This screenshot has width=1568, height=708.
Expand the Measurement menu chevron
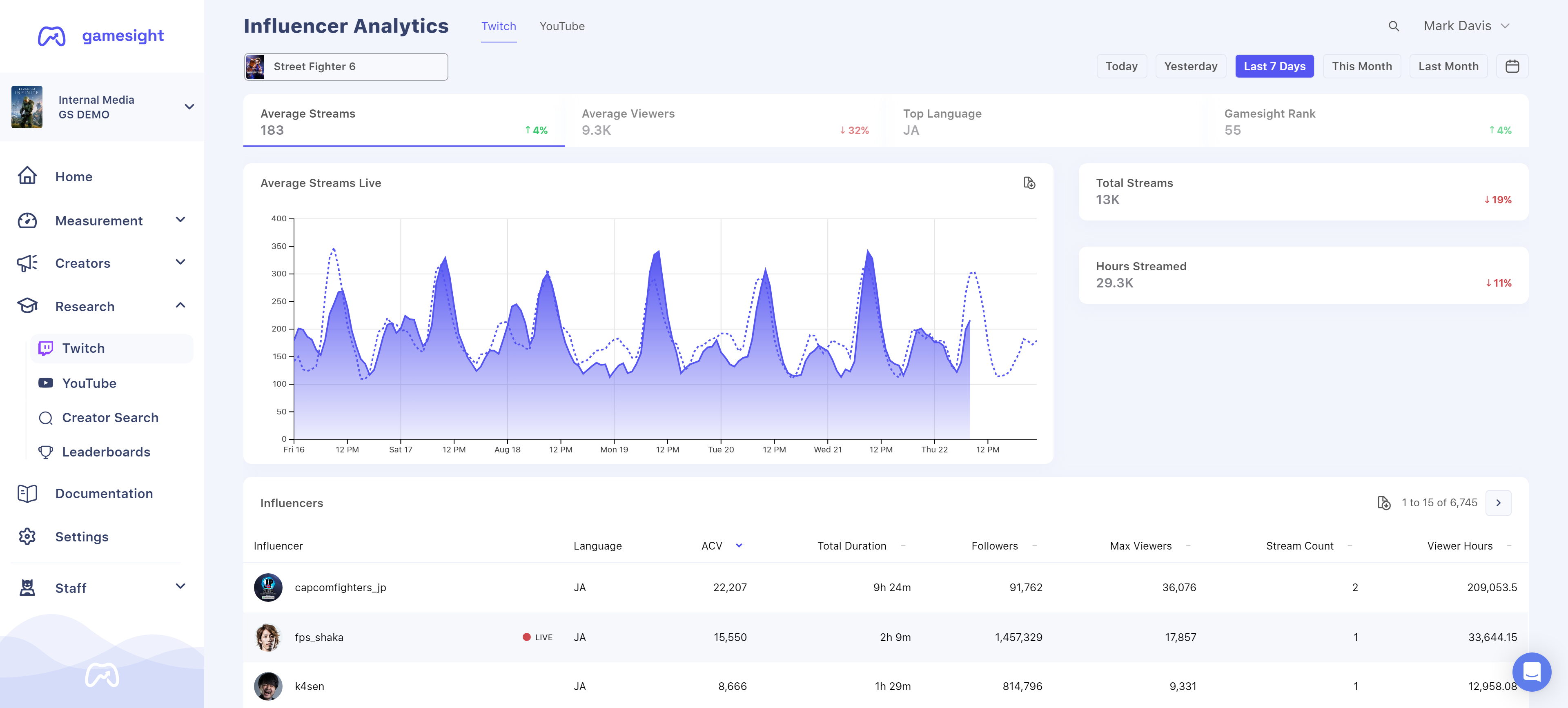180,220
